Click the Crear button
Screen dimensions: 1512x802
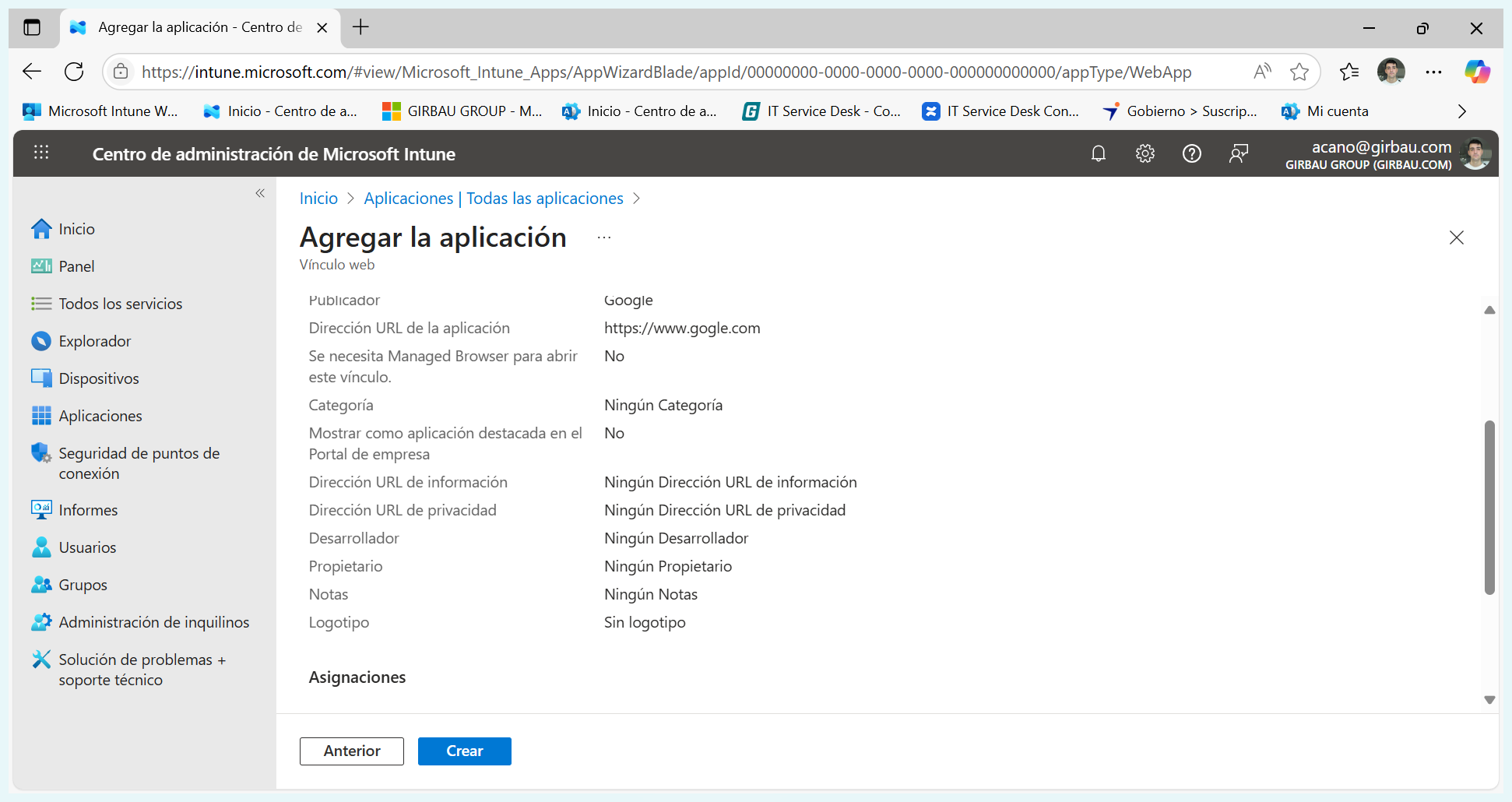(x=464, y=751)
